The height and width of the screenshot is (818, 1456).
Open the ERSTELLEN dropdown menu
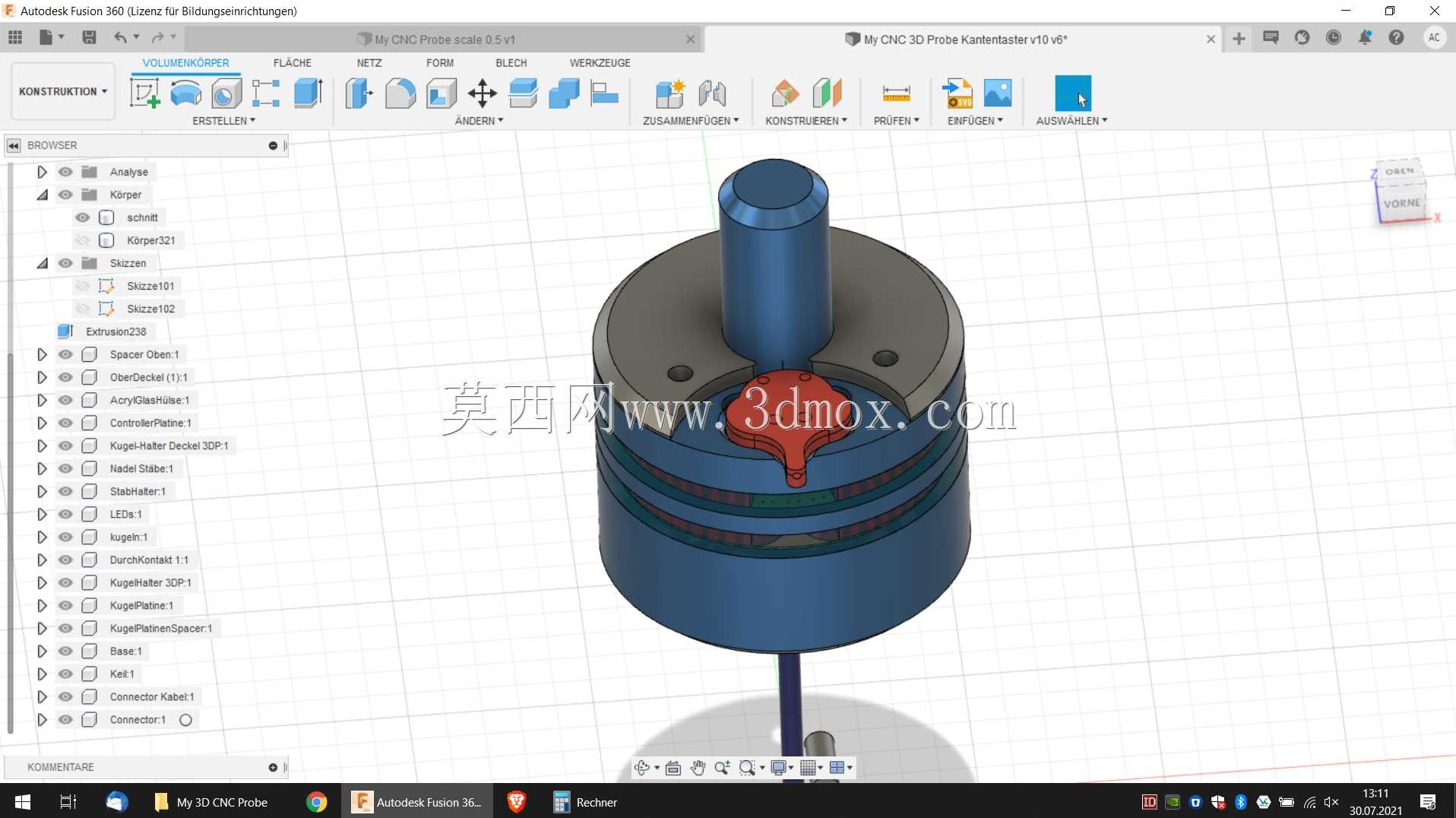tap(223, 121)
